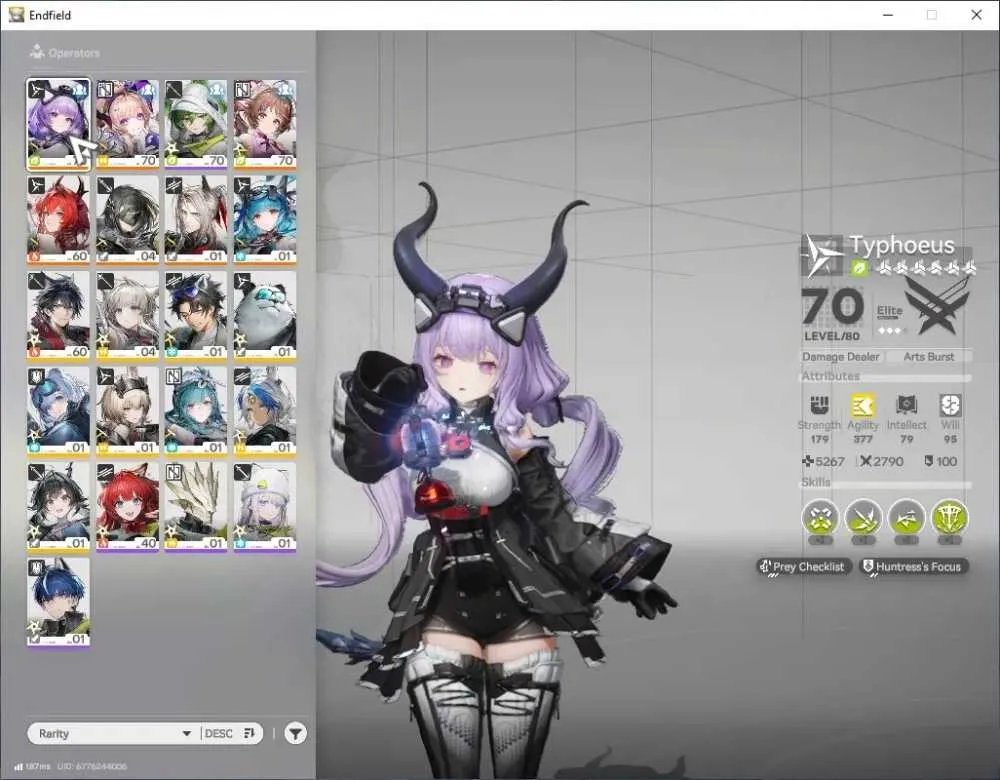The width and height of the screenshot is (1000, 780).
Task: Click the Will attribute brain icon
Action: [950, 405]
